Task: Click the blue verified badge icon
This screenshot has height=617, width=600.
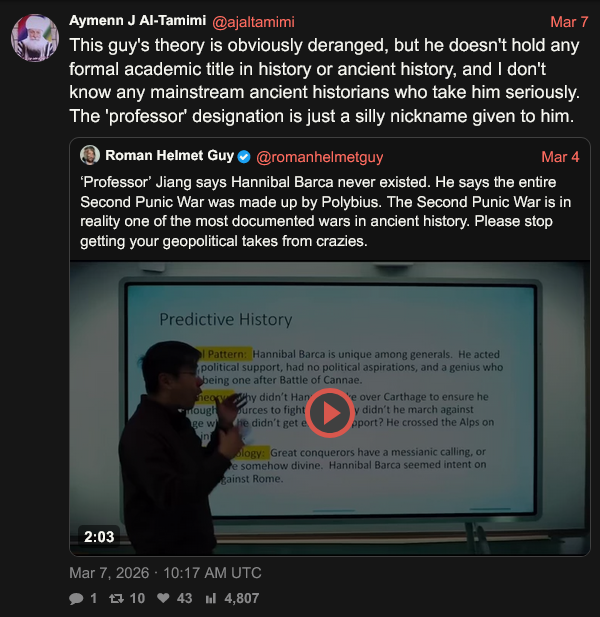Action: tap(244, 157)
